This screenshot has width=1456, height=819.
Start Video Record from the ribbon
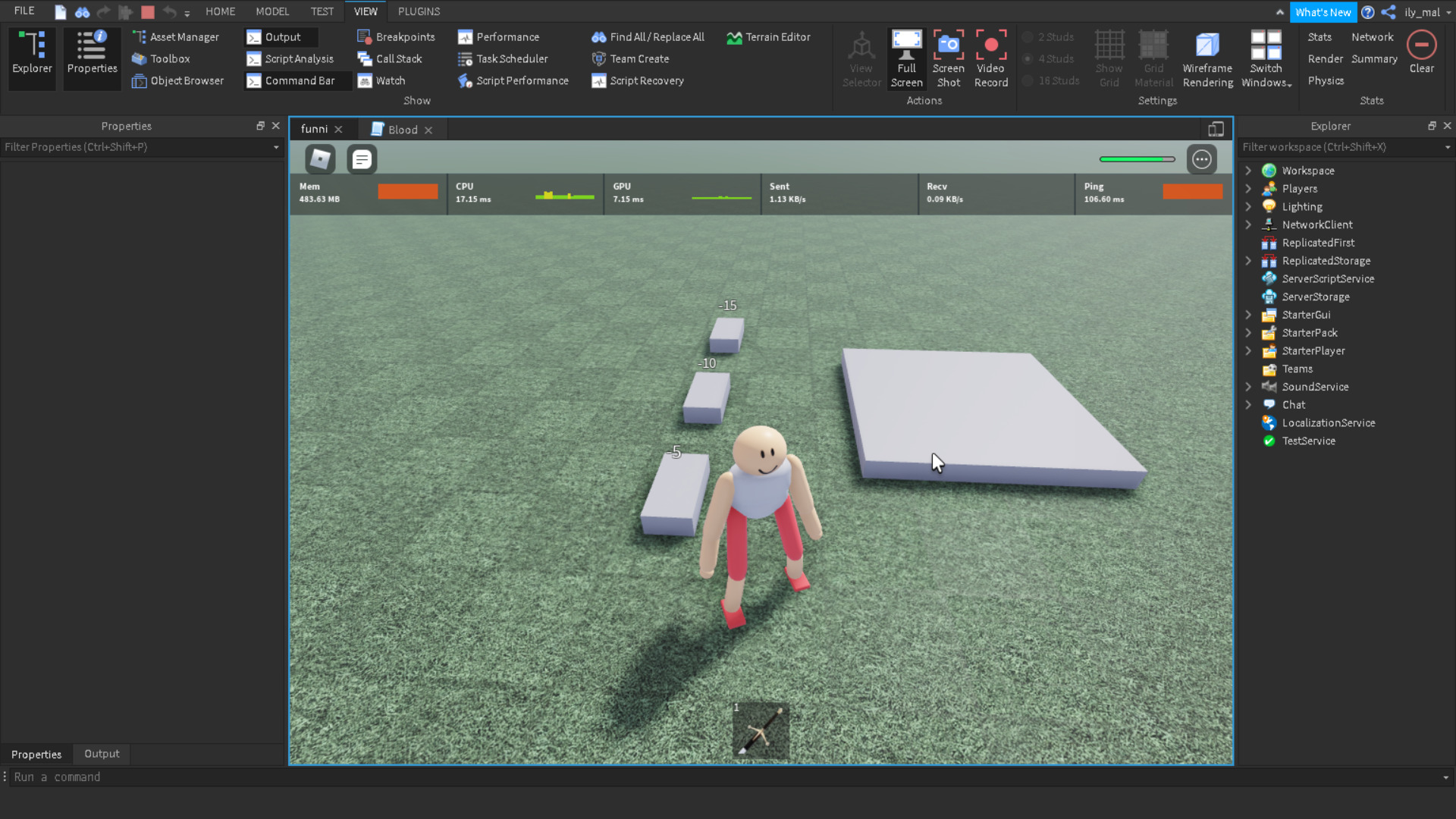pyautogui.click(x=990, y=46)
